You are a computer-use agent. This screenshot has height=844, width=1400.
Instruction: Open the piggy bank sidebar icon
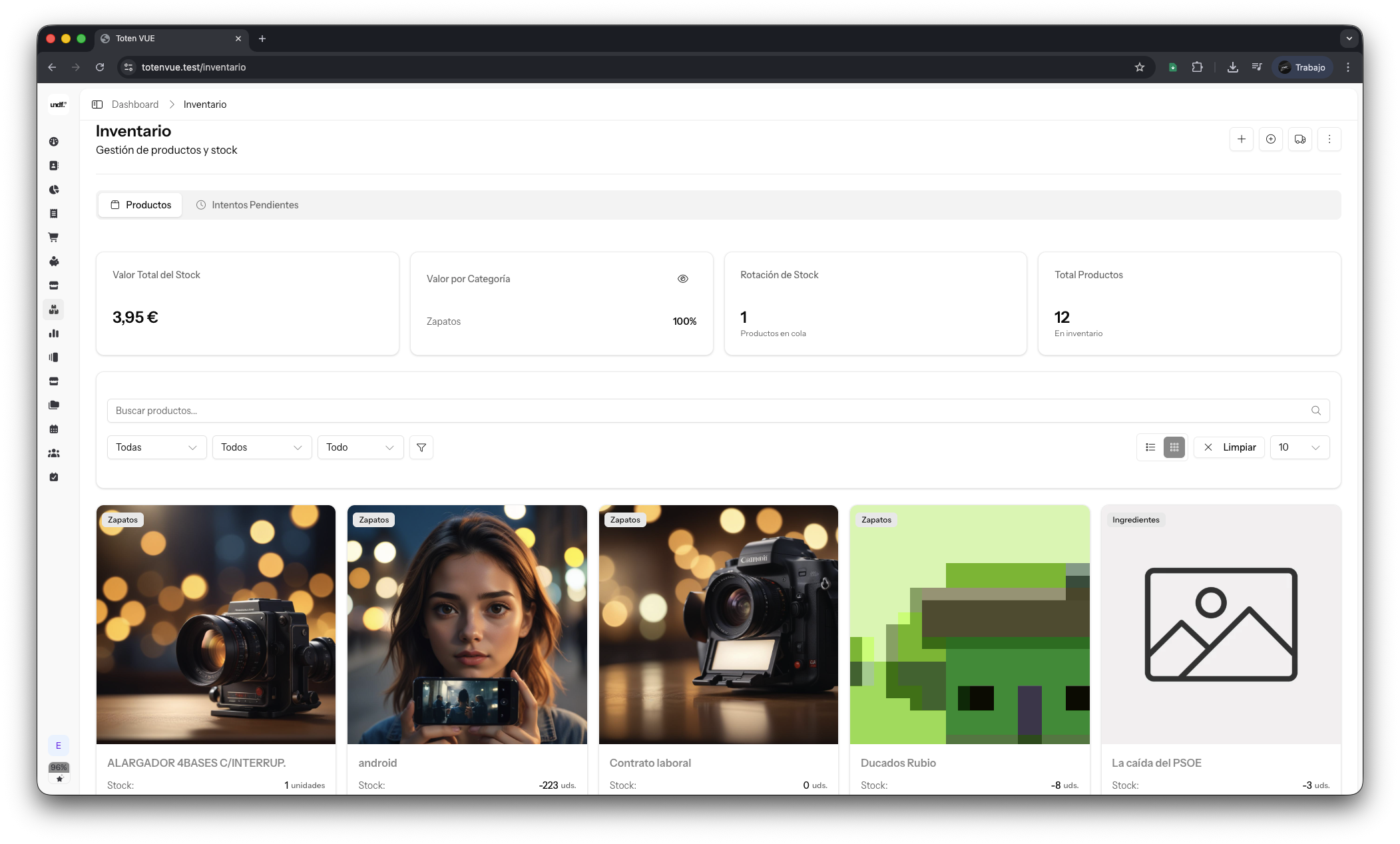54,262
